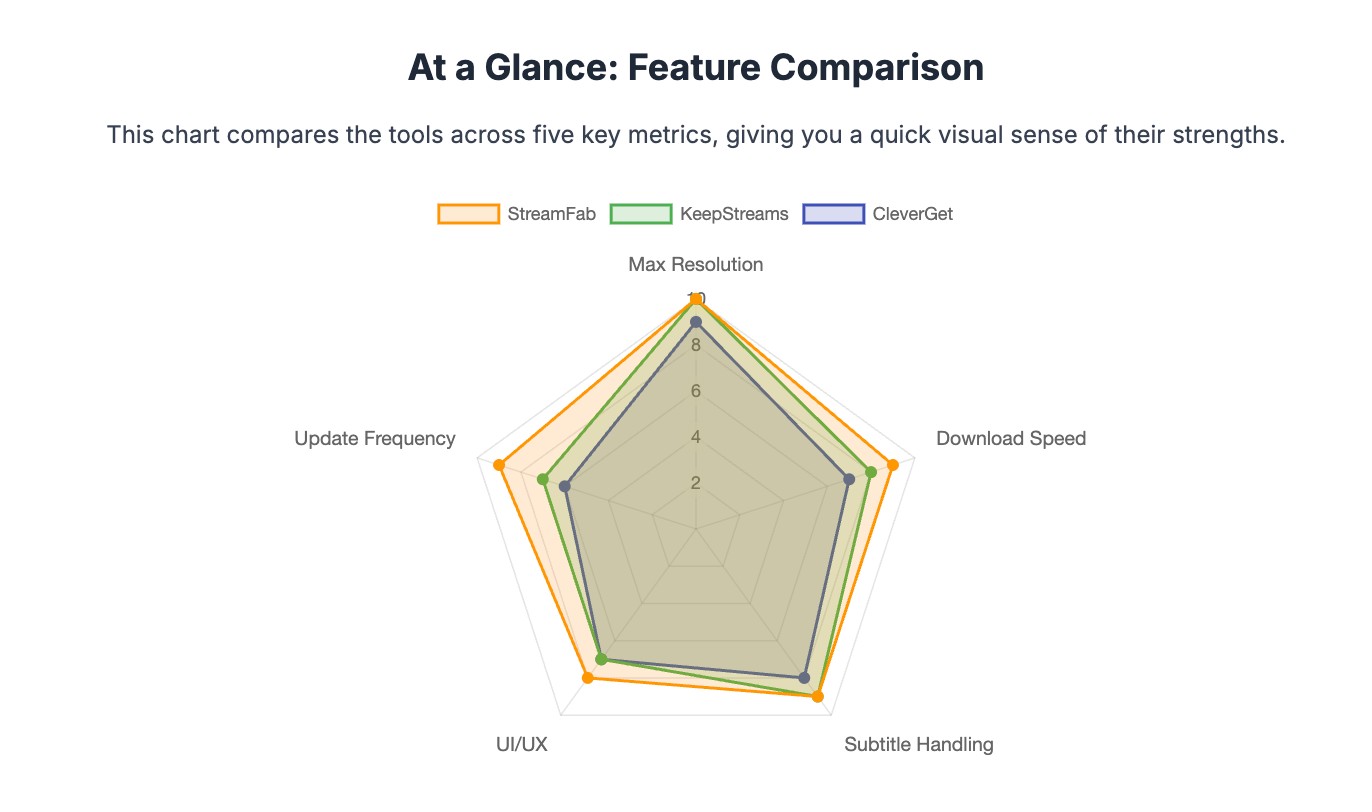Select StreamFab's Download Speed data point

point(894,464)
